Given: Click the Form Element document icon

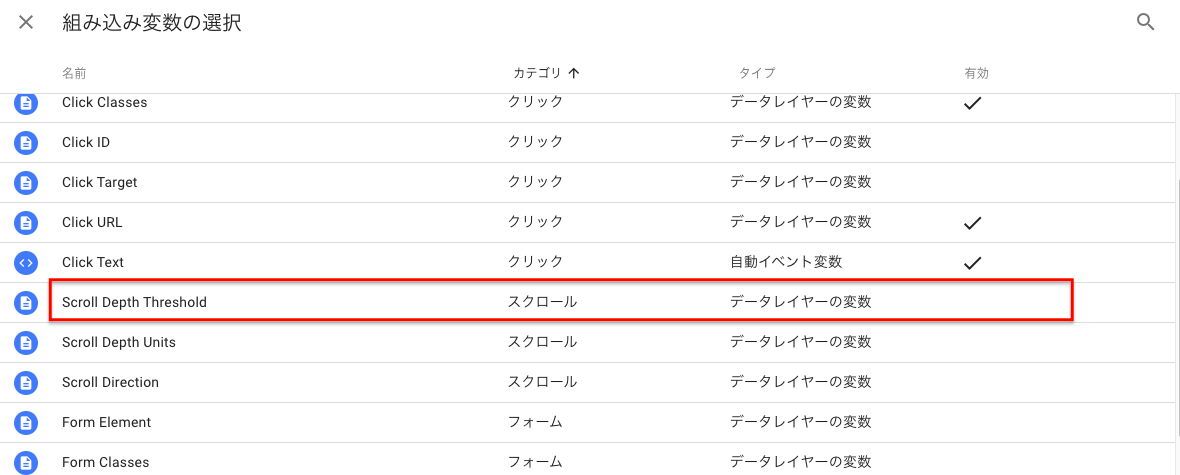Looking at the screenshot, I should (26, 422).
